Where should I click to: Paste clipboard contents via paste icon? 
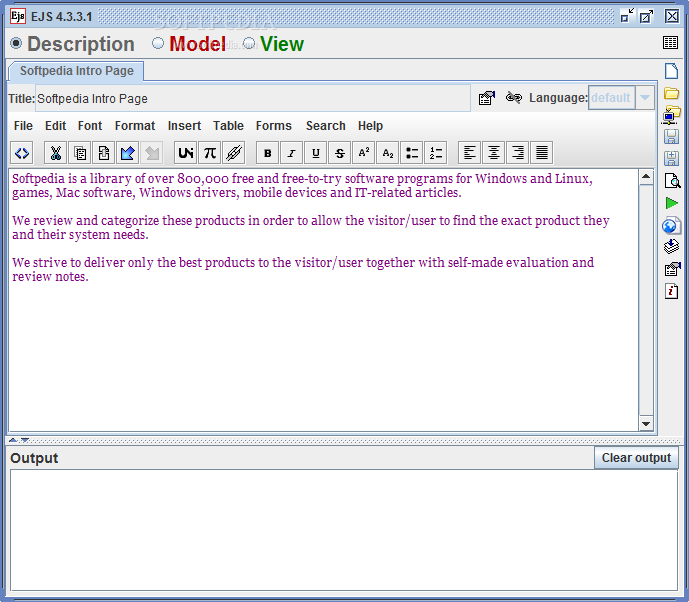104,153
